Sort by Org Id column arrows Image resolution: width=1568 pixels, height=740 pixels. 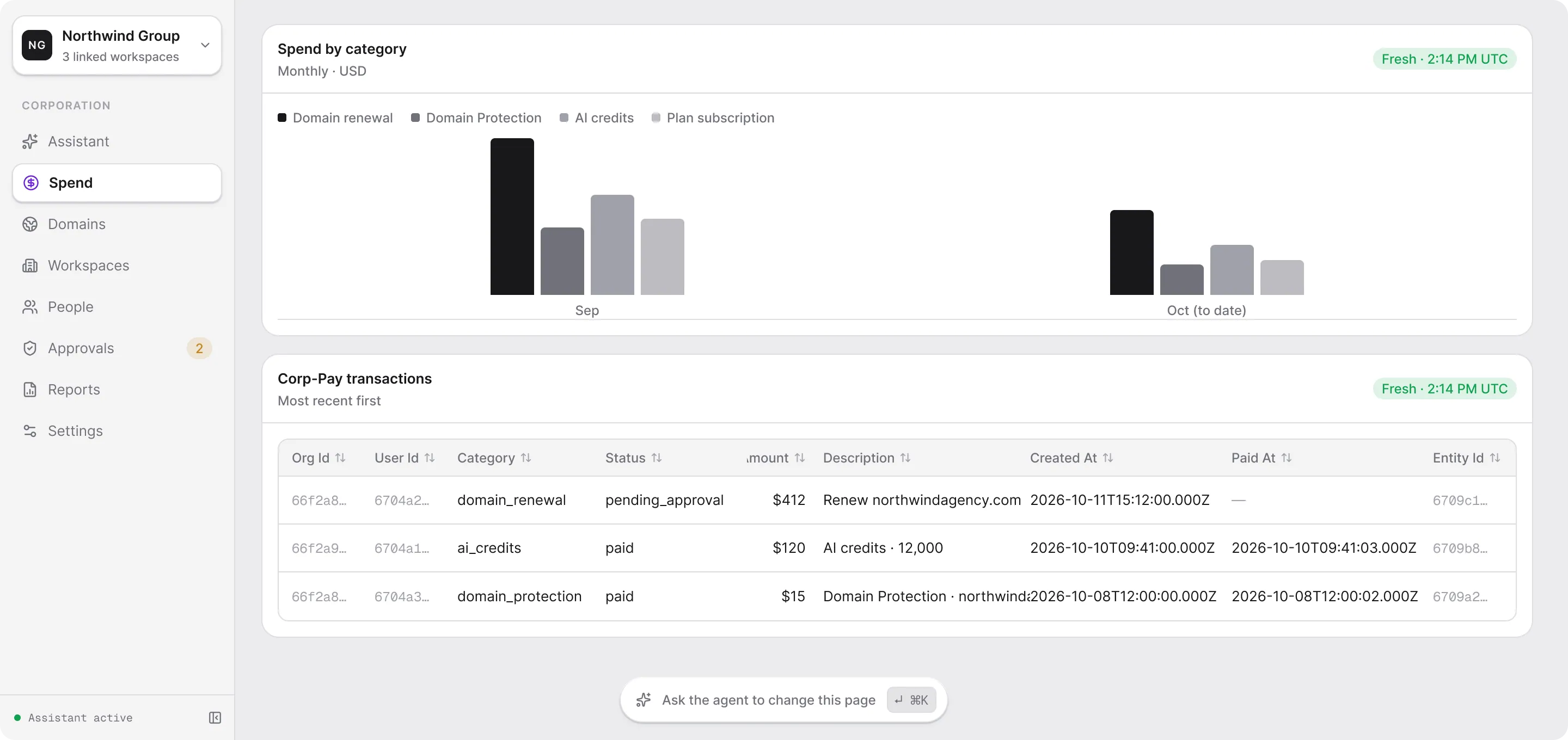coord(340,458)
